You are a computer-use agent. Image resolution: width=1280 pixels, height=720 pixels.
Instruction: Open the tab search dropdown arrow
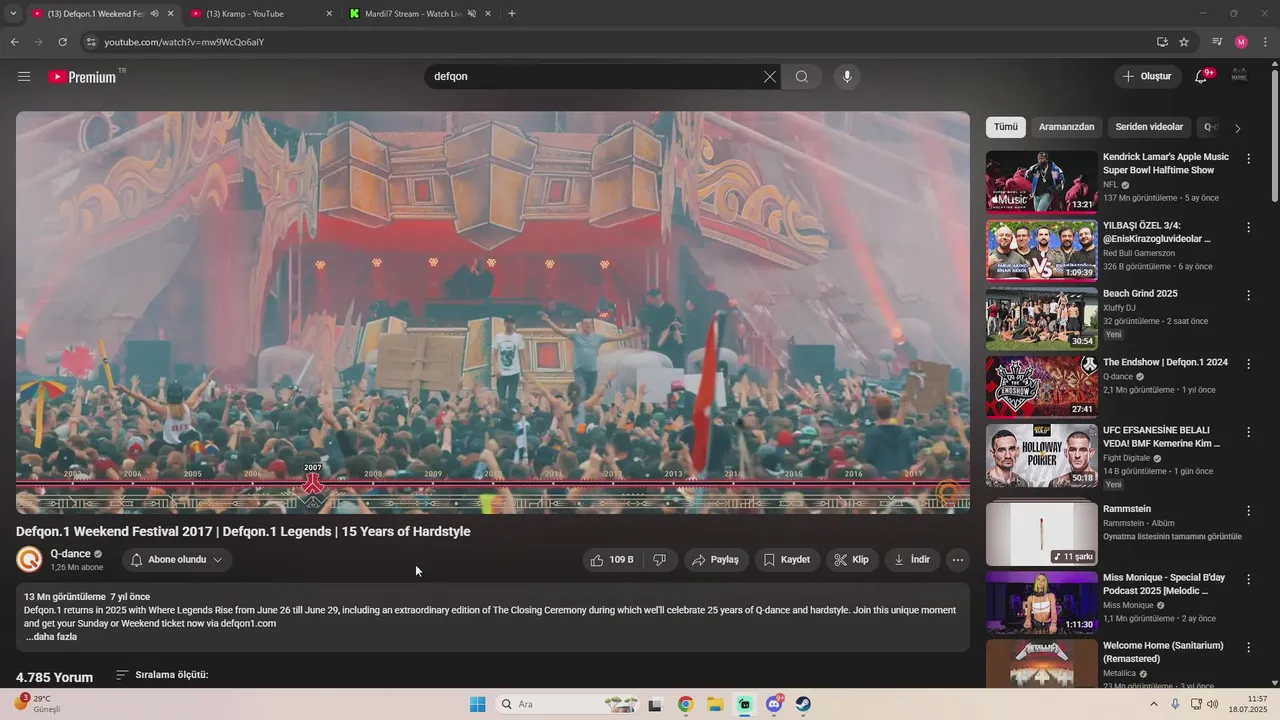(x=13, y=14)
